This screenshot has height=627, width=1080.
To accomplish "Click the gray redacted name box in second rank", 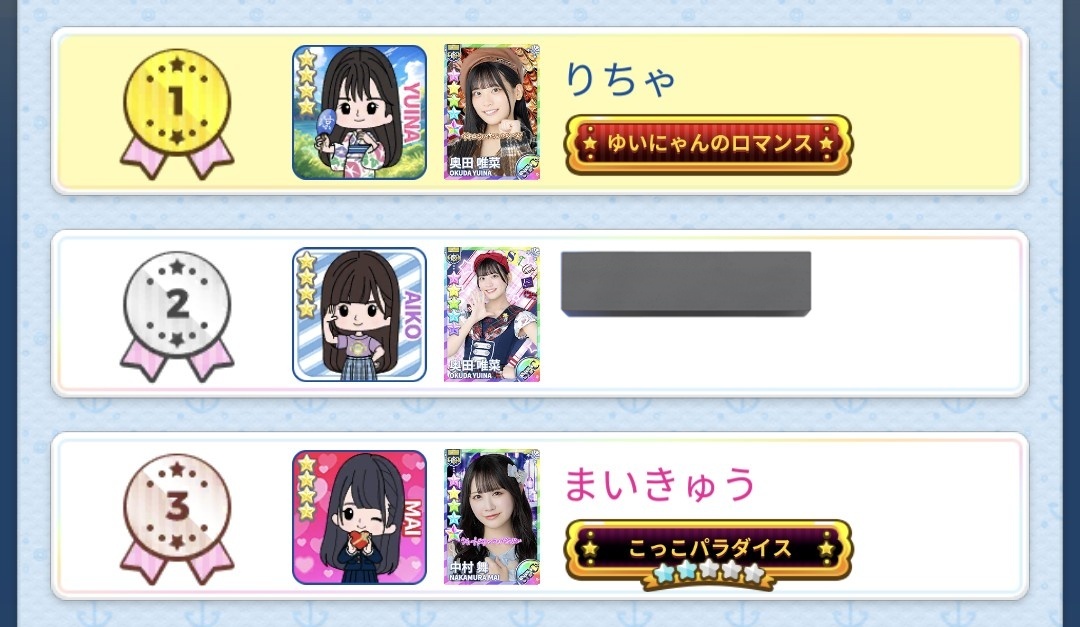I will [686, 284].
